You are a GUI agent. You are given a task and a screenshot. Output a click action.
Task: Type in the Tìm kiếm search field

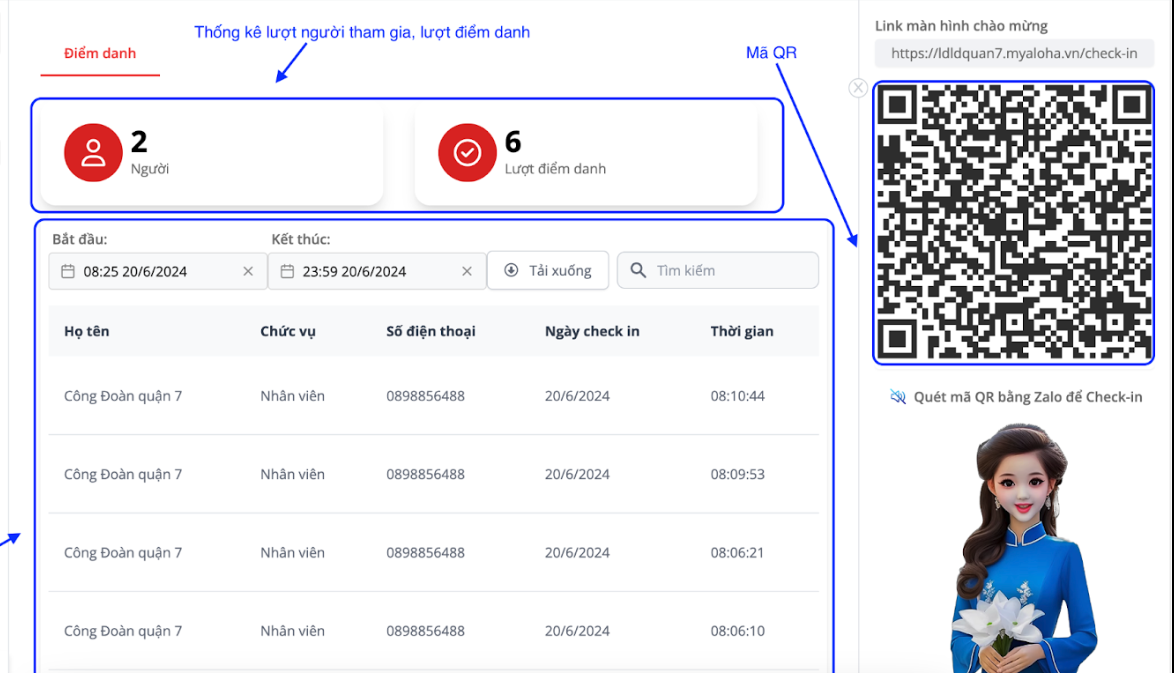730,270
